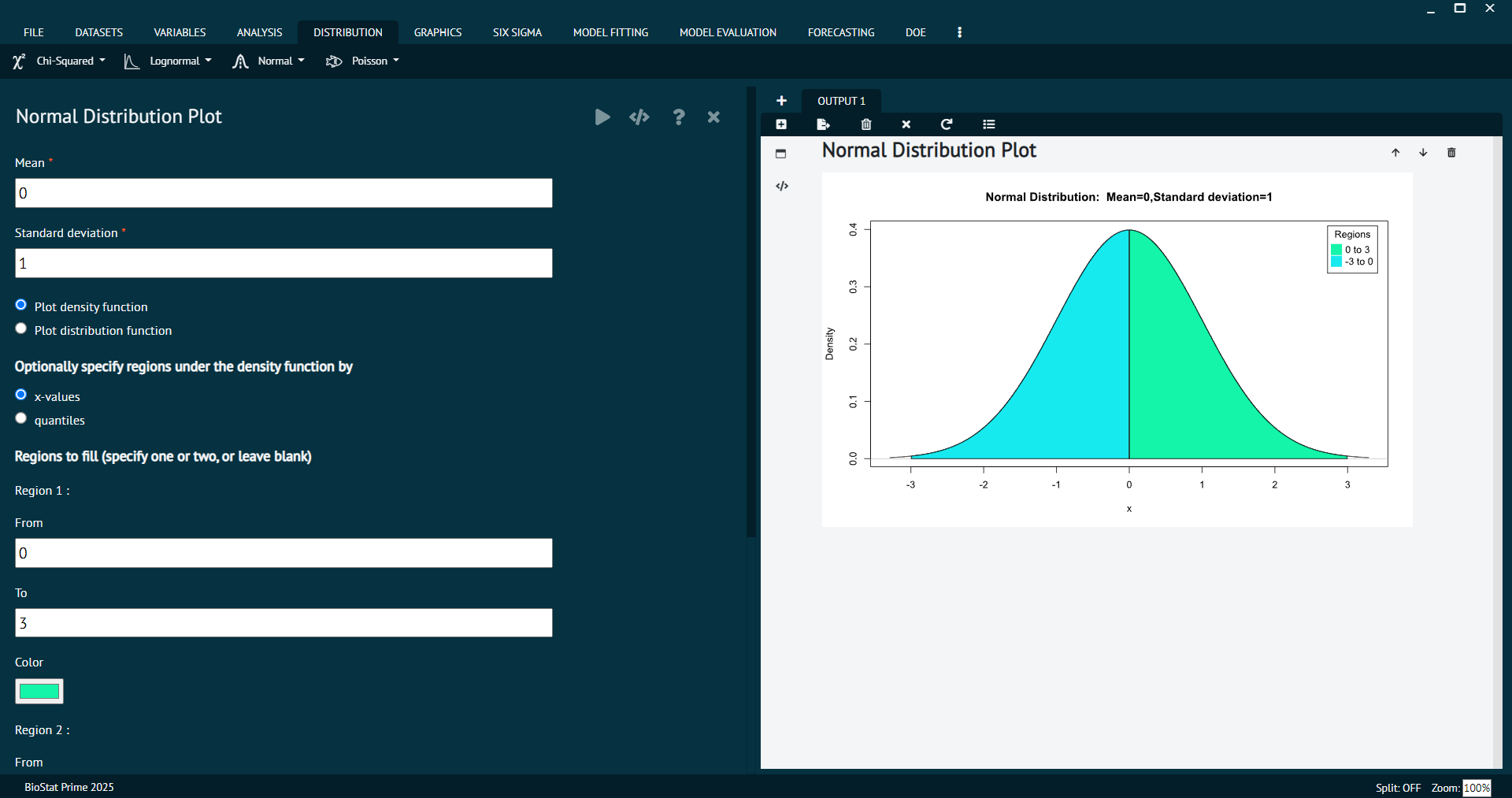
Task: Add a new output tab with plus icon
Action: (781, 101)
